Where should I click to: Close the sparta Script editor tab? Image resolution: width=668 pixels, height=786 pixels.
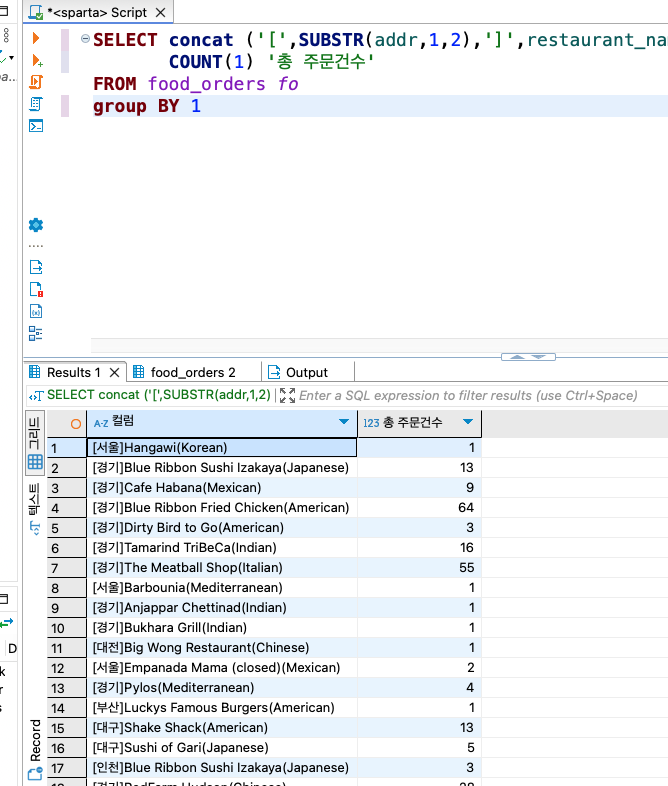(160, 13)
